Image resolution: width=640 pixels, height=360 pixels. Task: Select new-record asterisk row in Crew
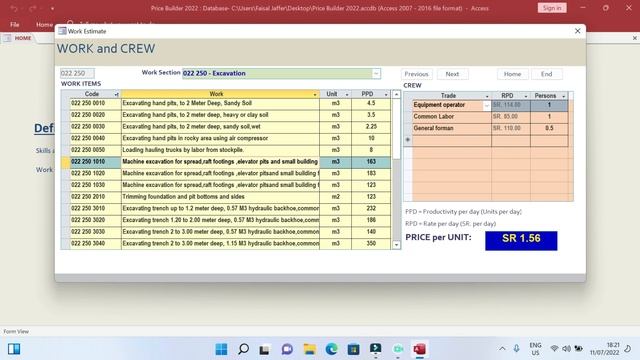point(408,140)
